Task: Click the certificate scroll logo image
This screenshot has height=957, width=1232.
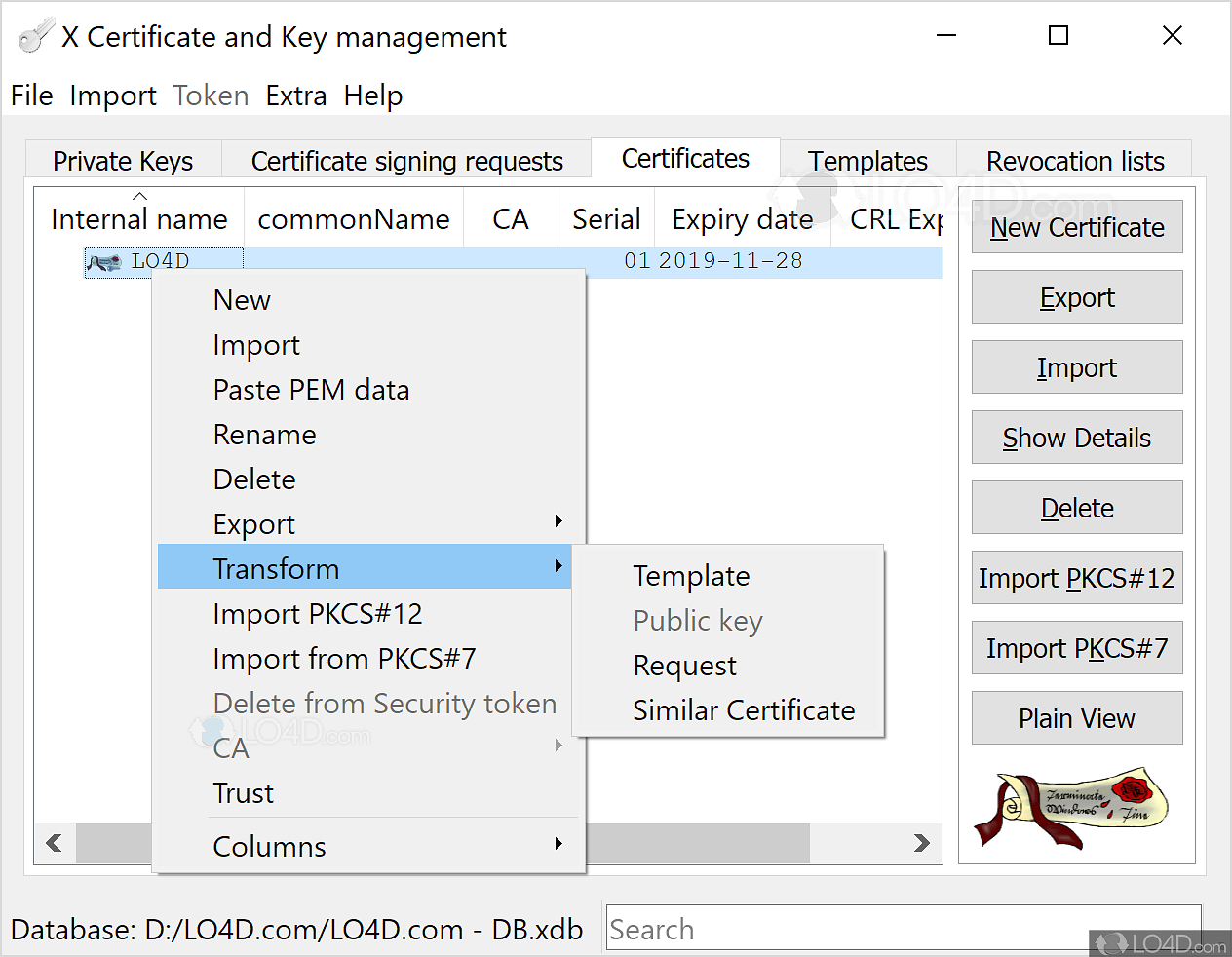Action: point(1072,808)
